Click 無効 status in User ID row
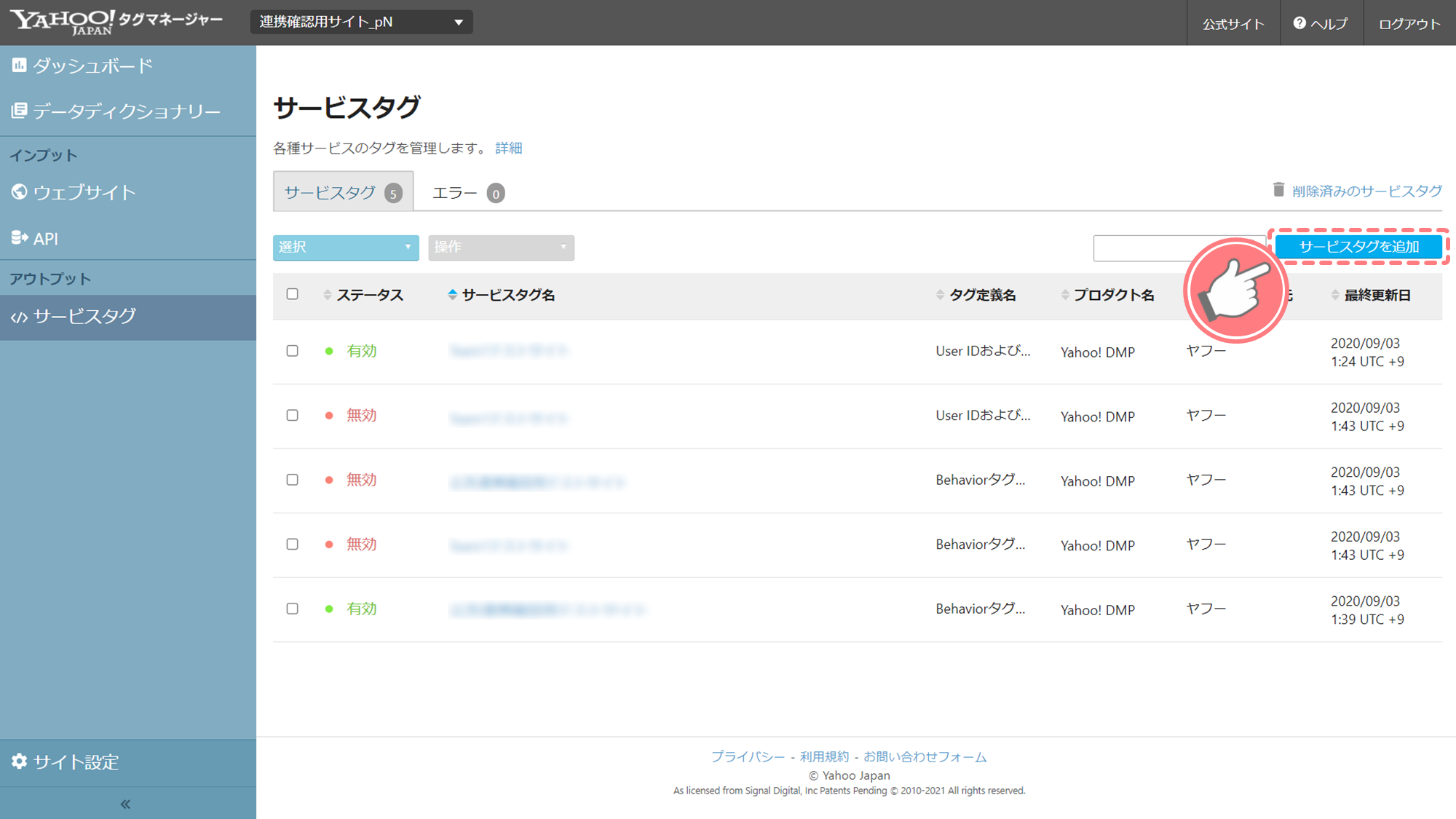The height and width of the screenshot is (819, 1456). (362, 415)
